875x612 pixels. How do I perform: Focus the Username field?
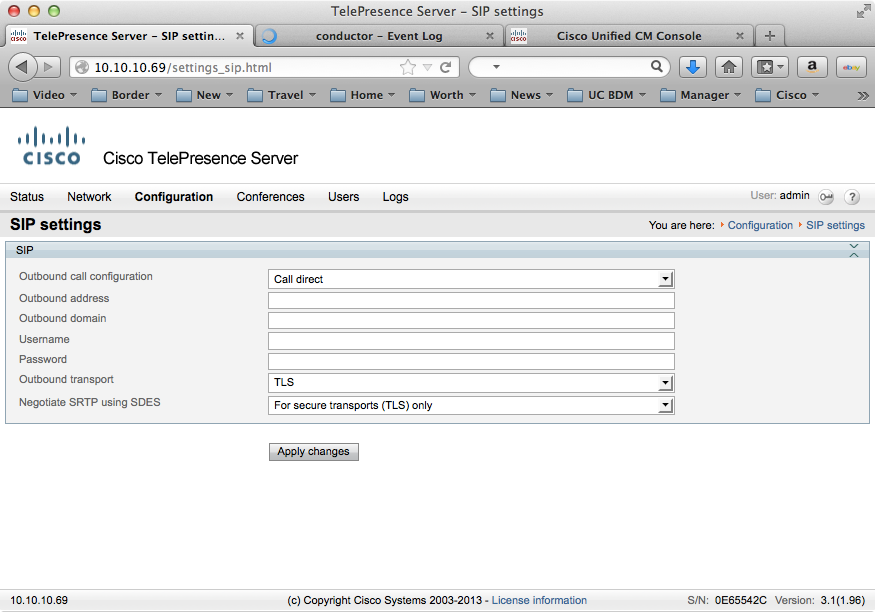471,341
